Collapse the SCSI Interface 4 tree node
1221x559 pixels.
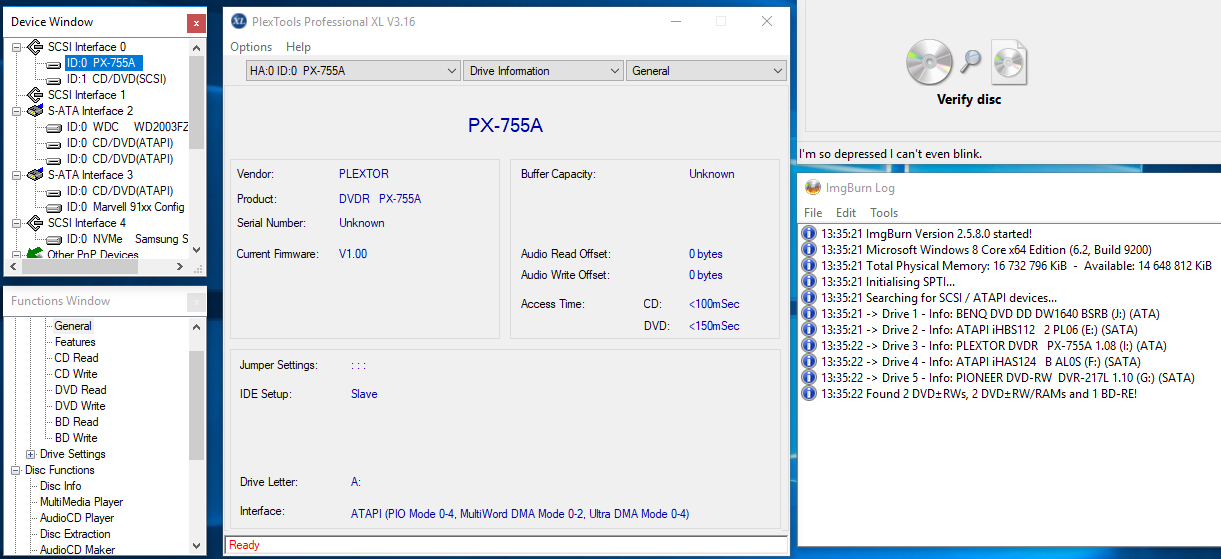(x=16, y=223)
